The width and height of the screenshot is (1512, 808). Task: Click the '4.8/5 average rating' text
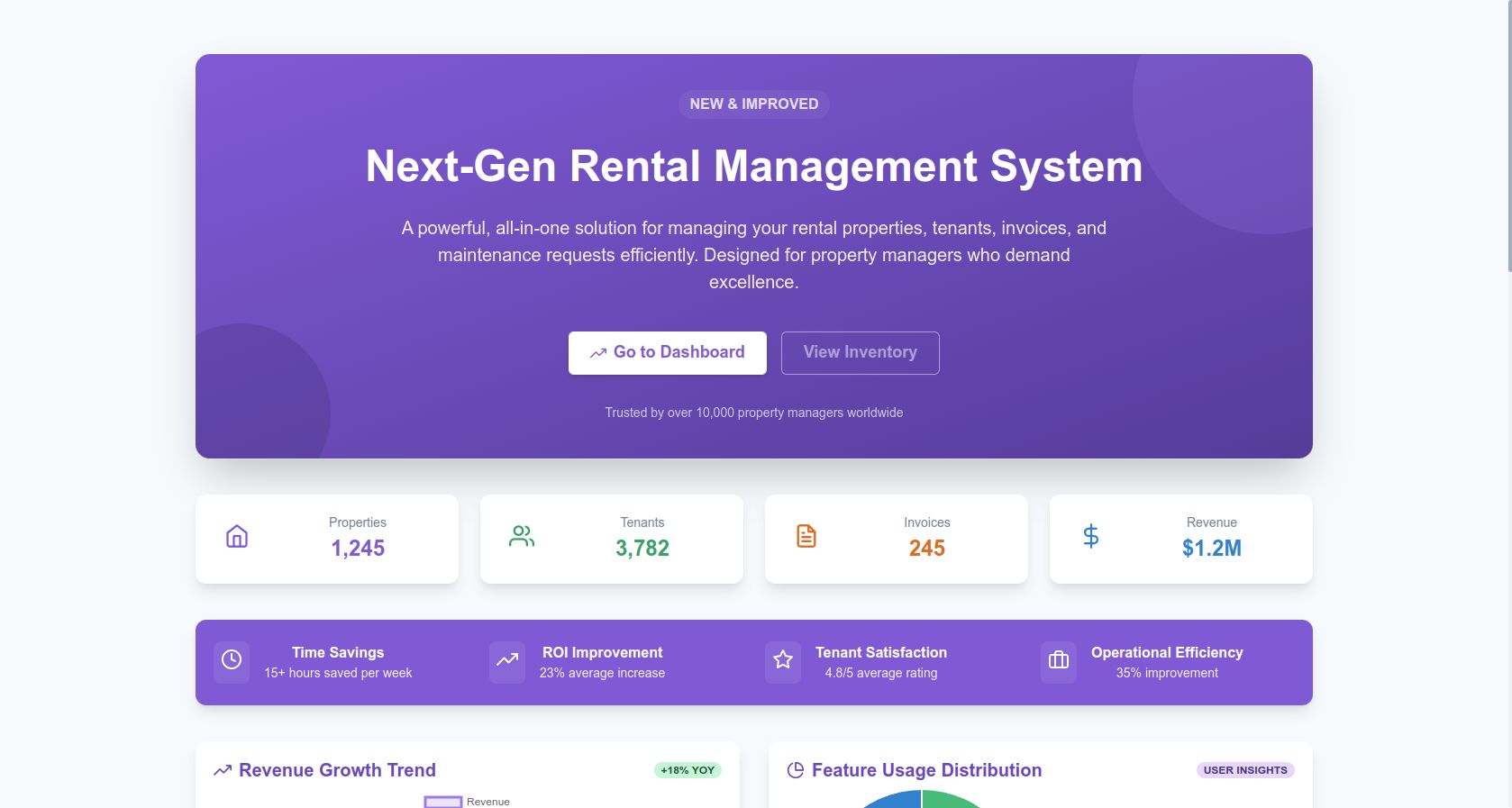click(881, 673)
